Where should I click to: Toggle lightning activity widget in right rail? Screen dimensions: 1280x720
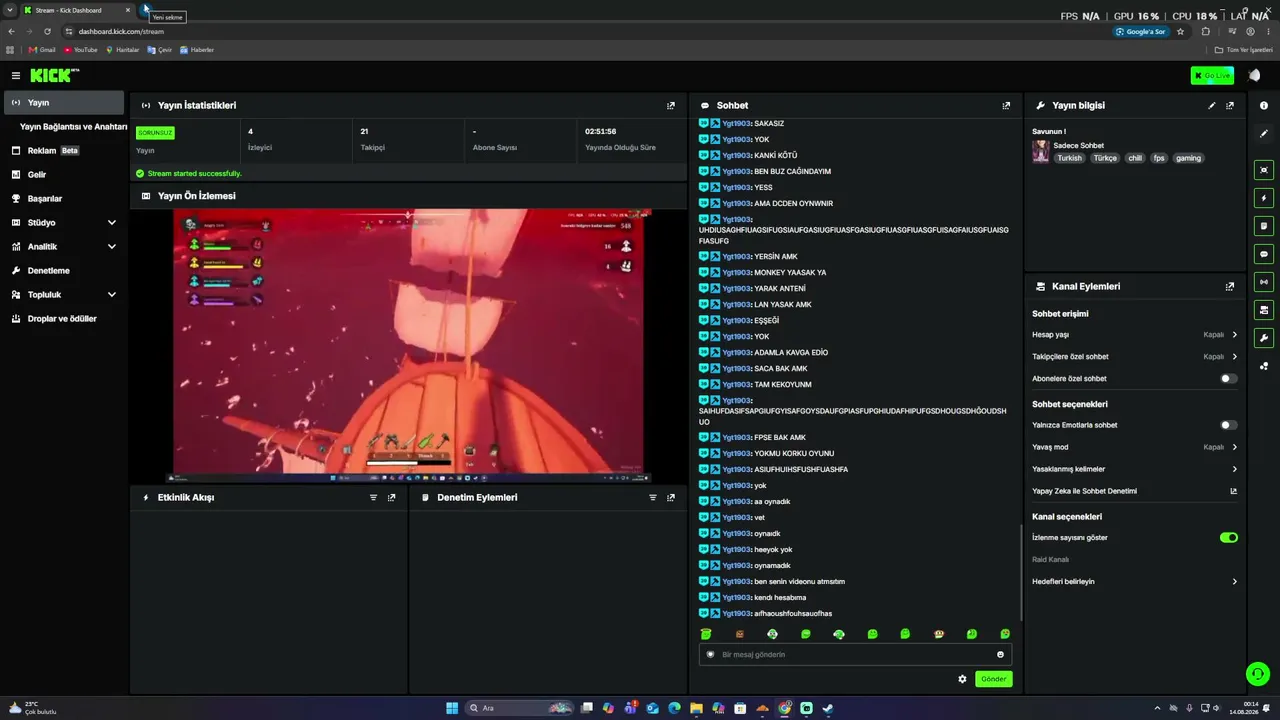tap(1264, 198)
